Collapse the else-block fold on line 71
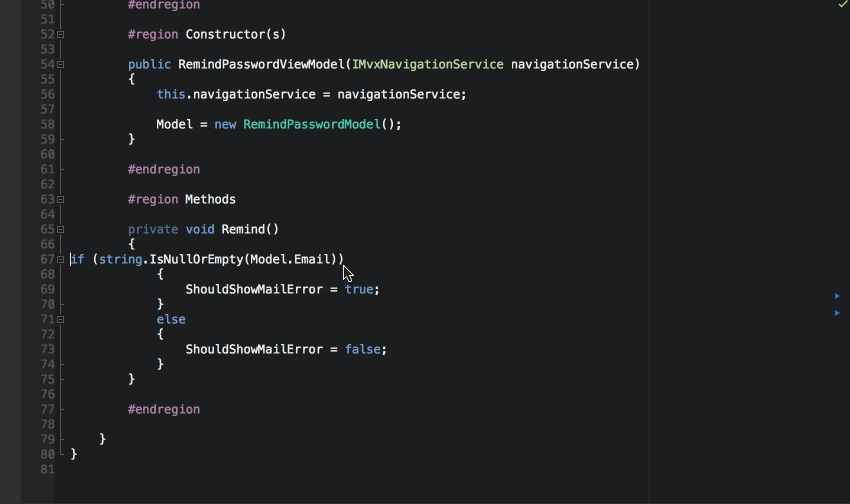 (61, 320)
